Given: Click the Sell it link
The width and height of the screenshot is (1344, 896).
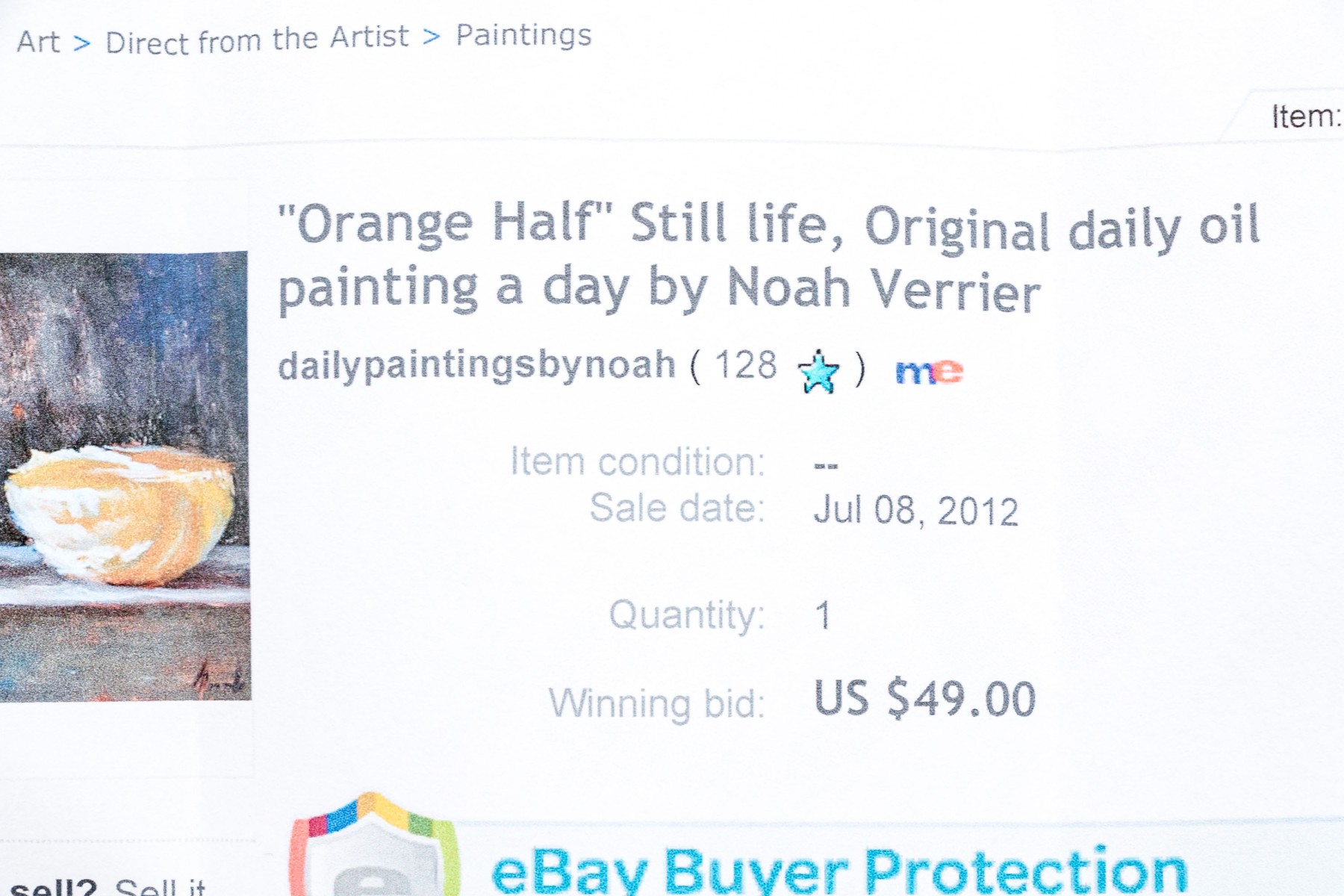Looking at the screenshot, I should [160, 887].
